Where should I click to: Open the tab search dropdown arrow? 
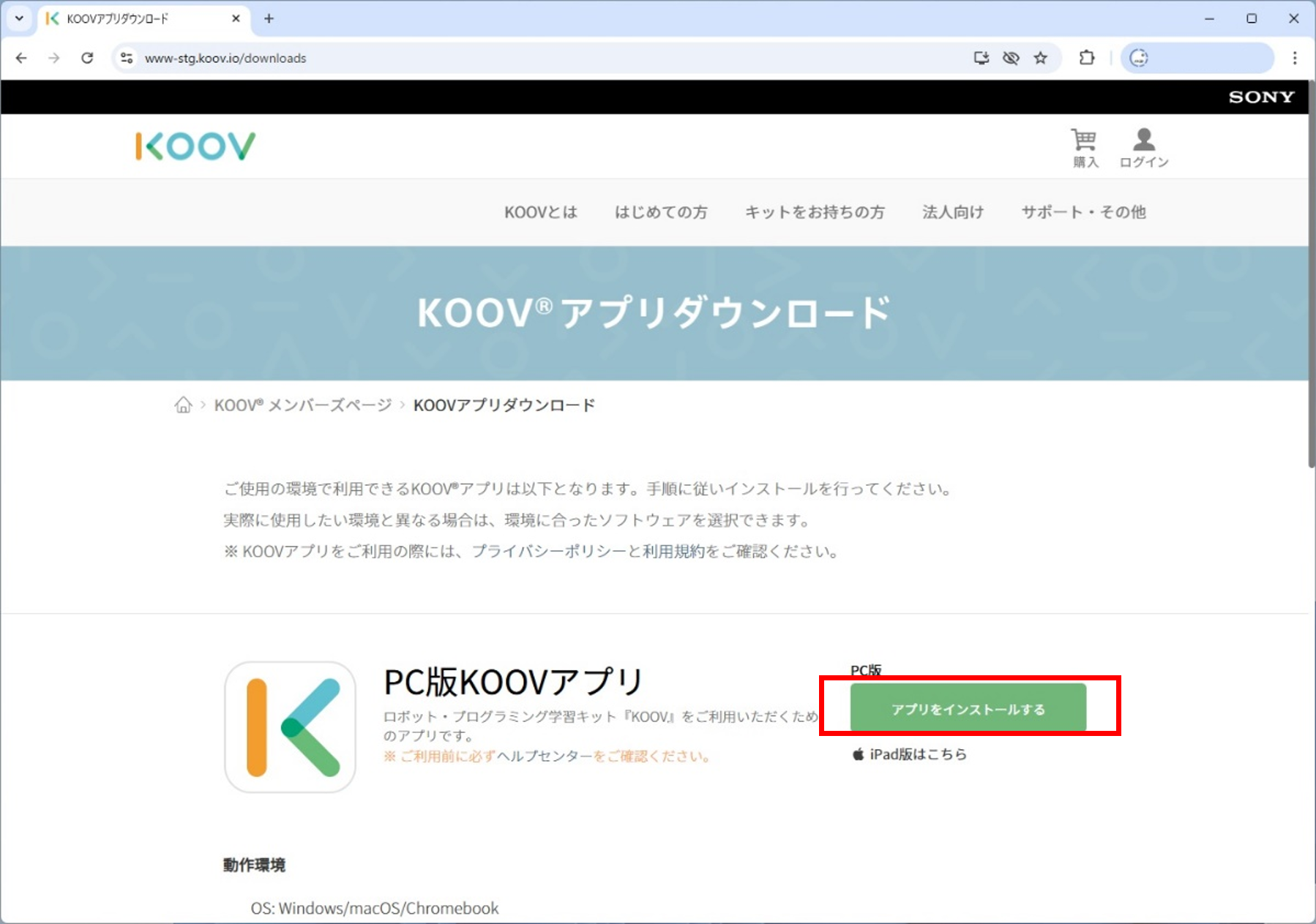(19, 19)
